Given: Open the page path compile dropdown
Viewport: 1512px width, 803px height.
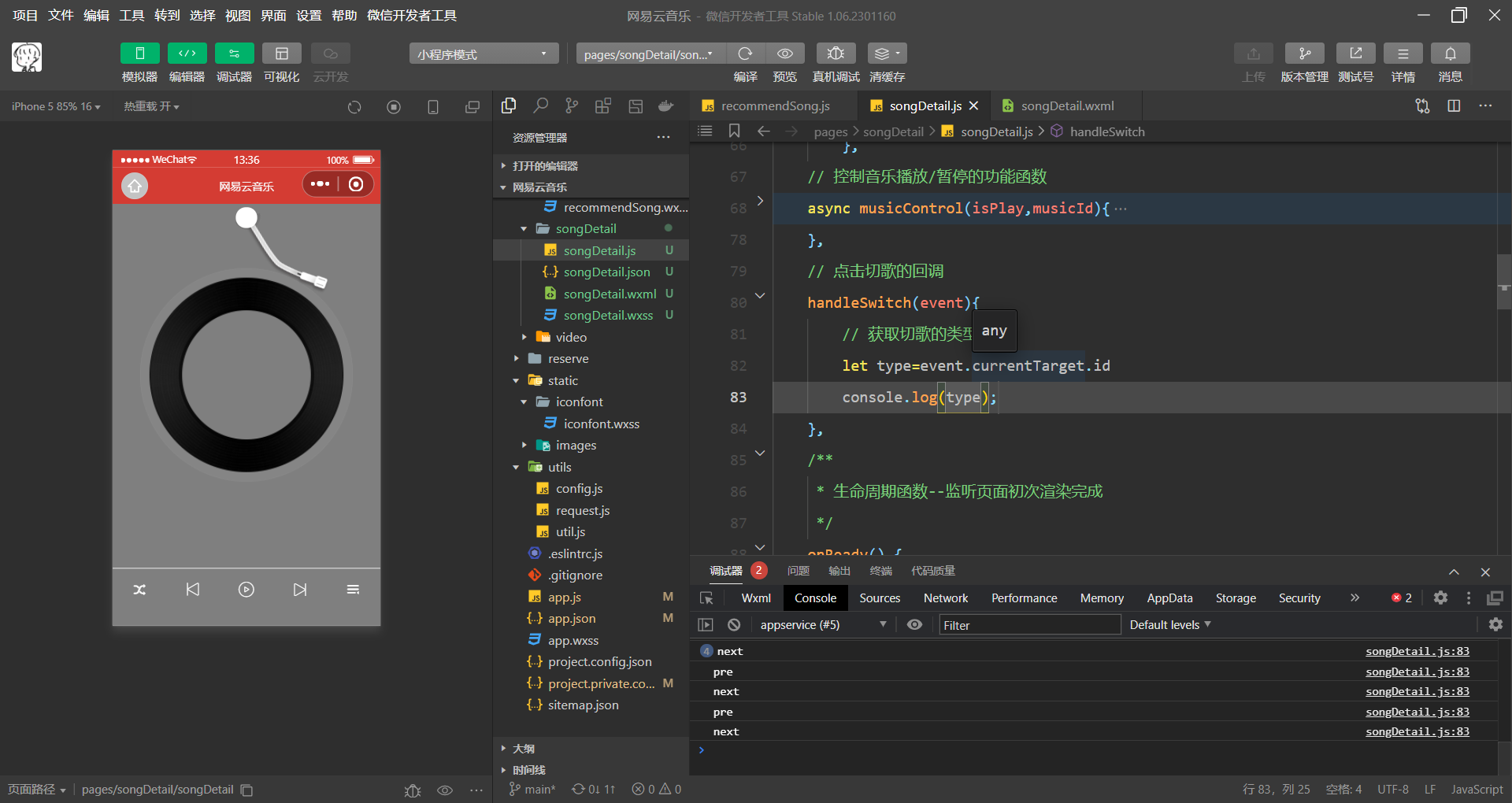Looking at the screenshot, I should click(650, 54).
